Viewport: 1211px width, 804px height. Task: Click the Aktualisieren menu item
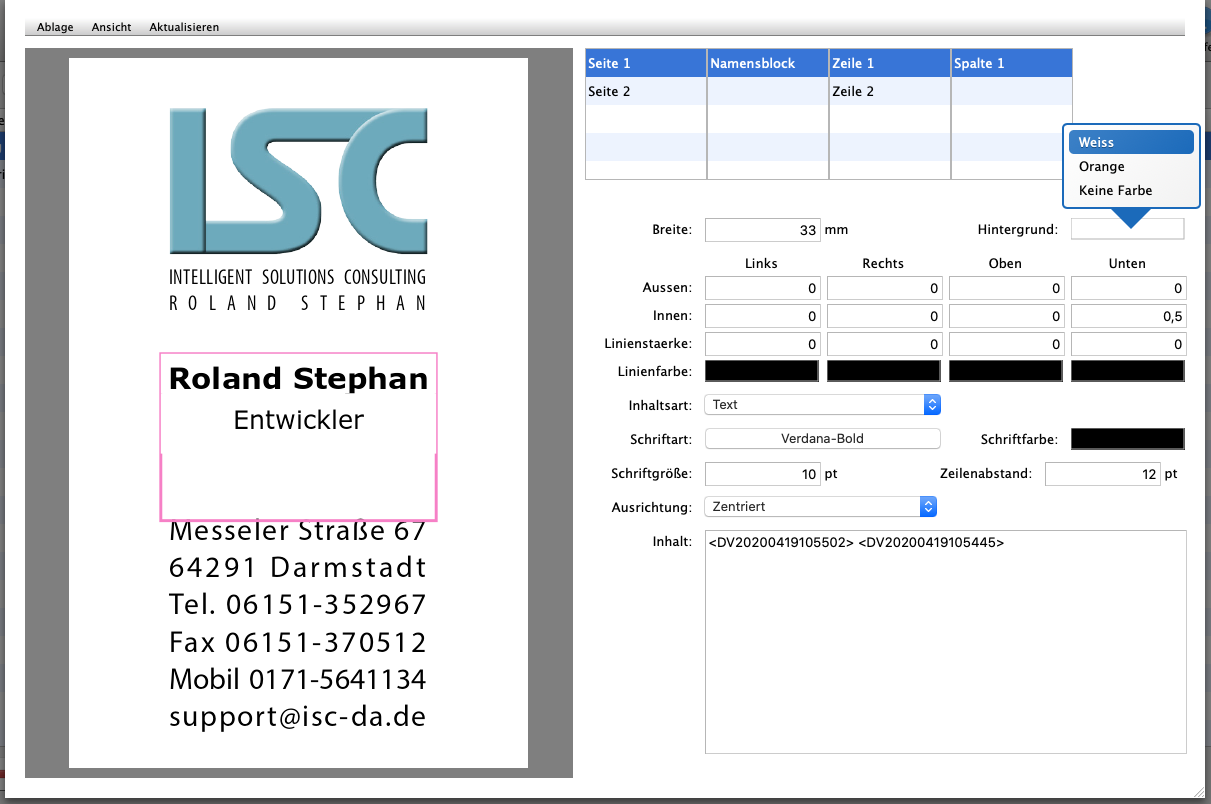pyautogui.click(x=184, y=27)
